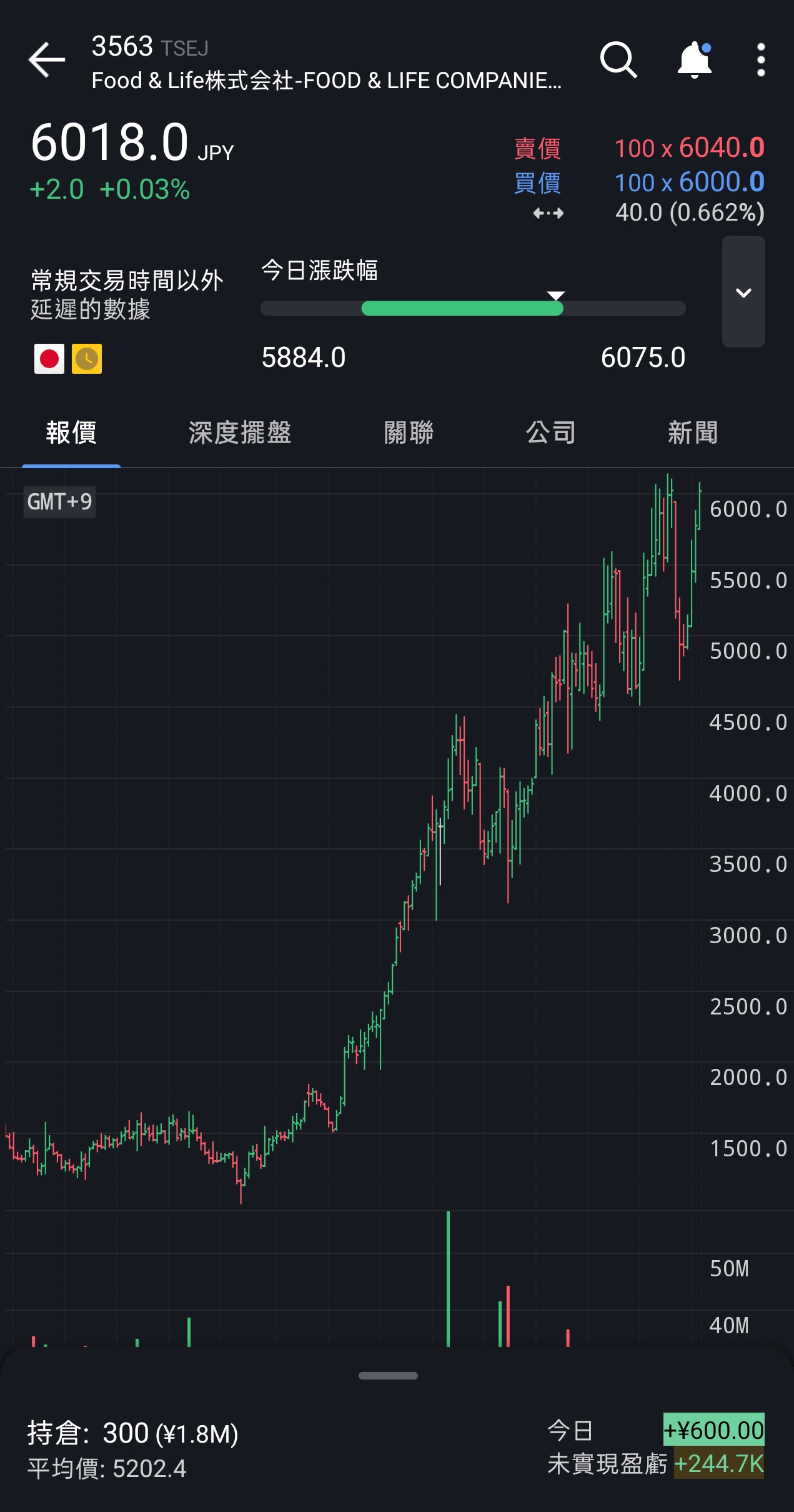Image resolution: width=794 pixels, height=1512 pixels.
Task: Tap the 未實現盈虧 label
Action: coord(607,1464)
